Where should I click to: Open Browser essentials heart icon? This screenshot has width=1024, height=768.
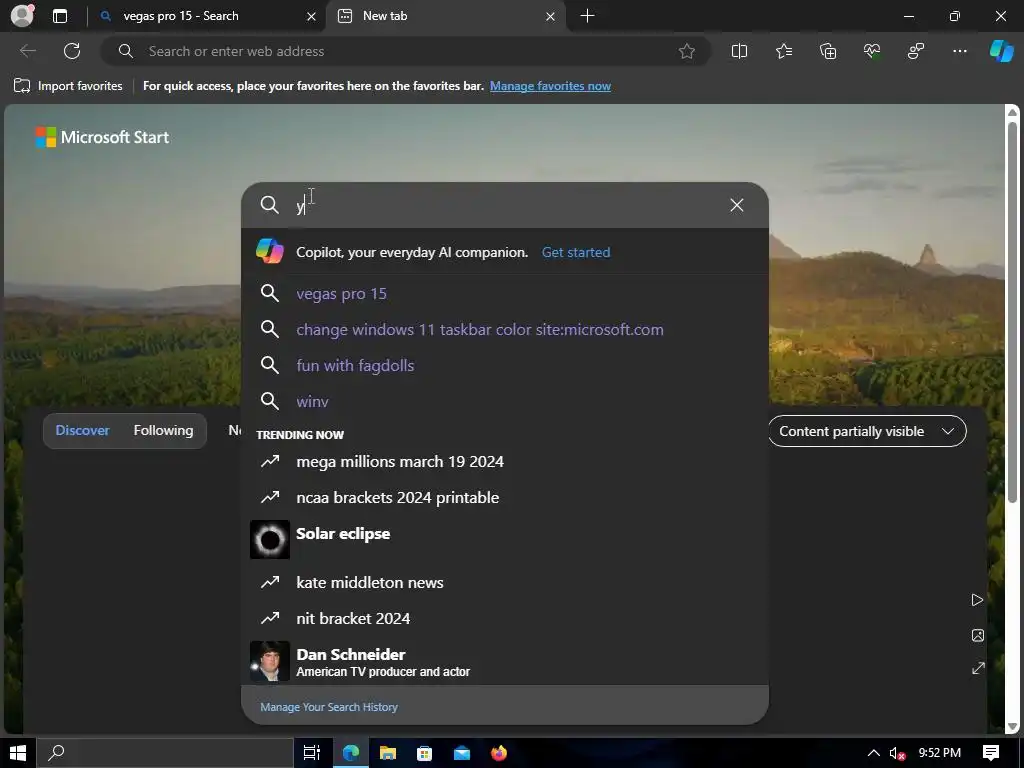871,51
